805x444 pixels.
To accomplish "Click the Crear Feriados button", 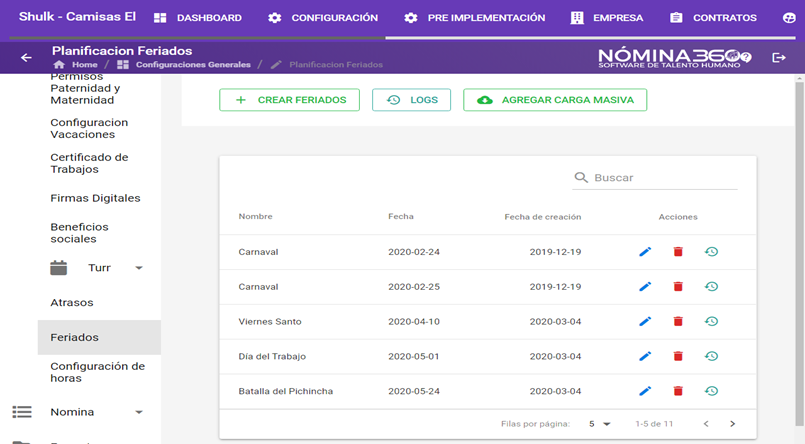I will (290, 100).
